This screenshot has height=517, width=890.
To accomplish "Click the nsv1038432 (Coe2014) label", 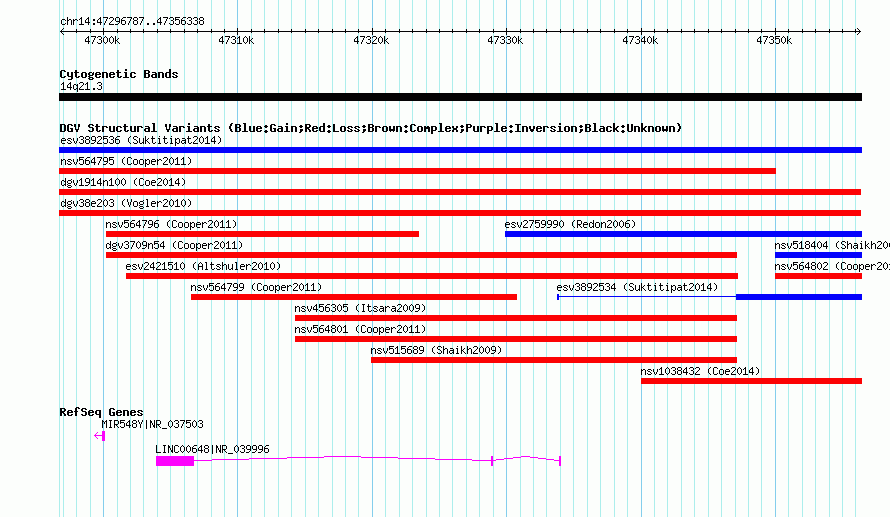I will pyautogui.click(x=700, y=371).
